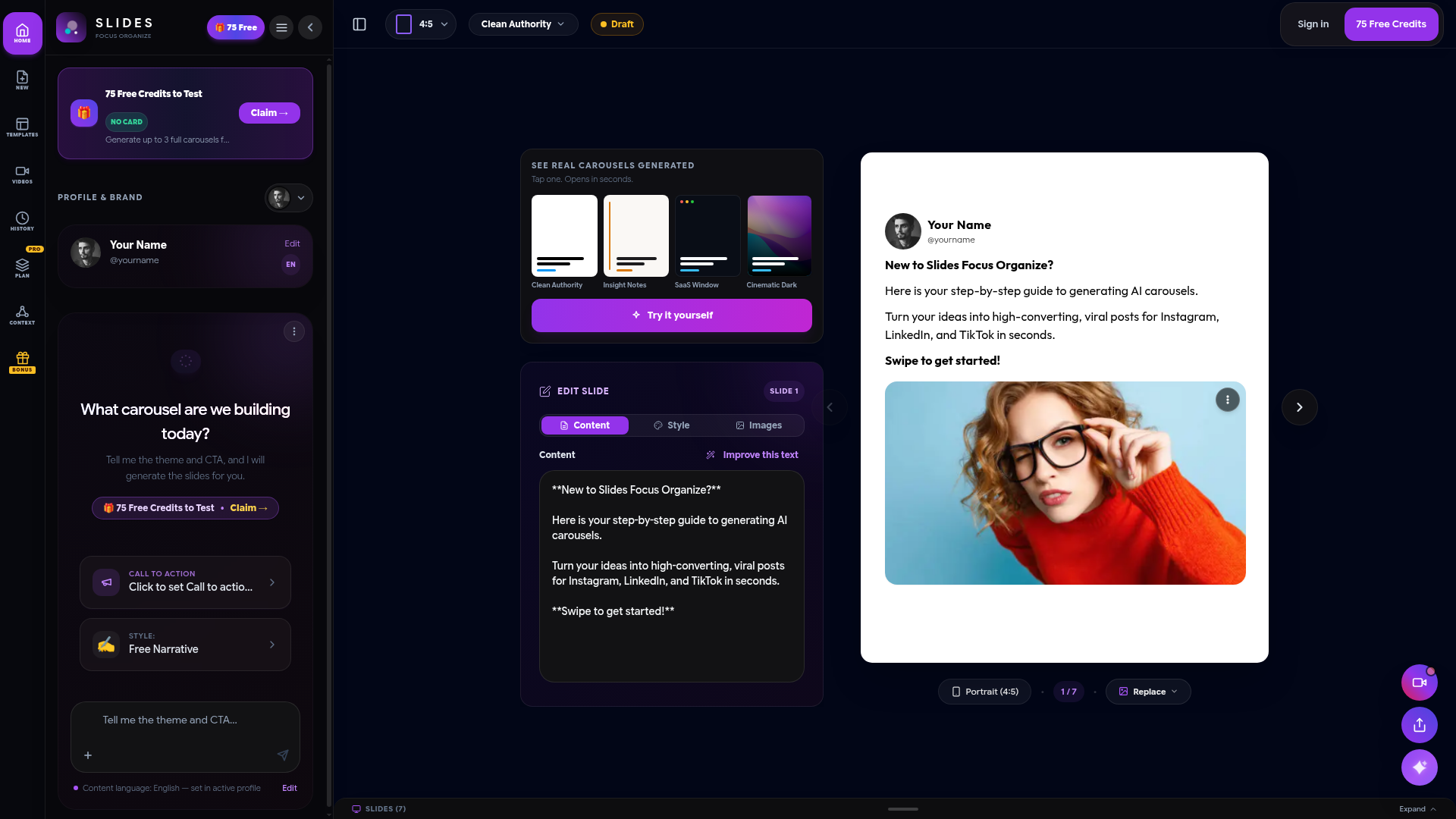Viewport: 1456px width, 819px height.
Task: Switch to the Style tab
Action: pos(671,425)
